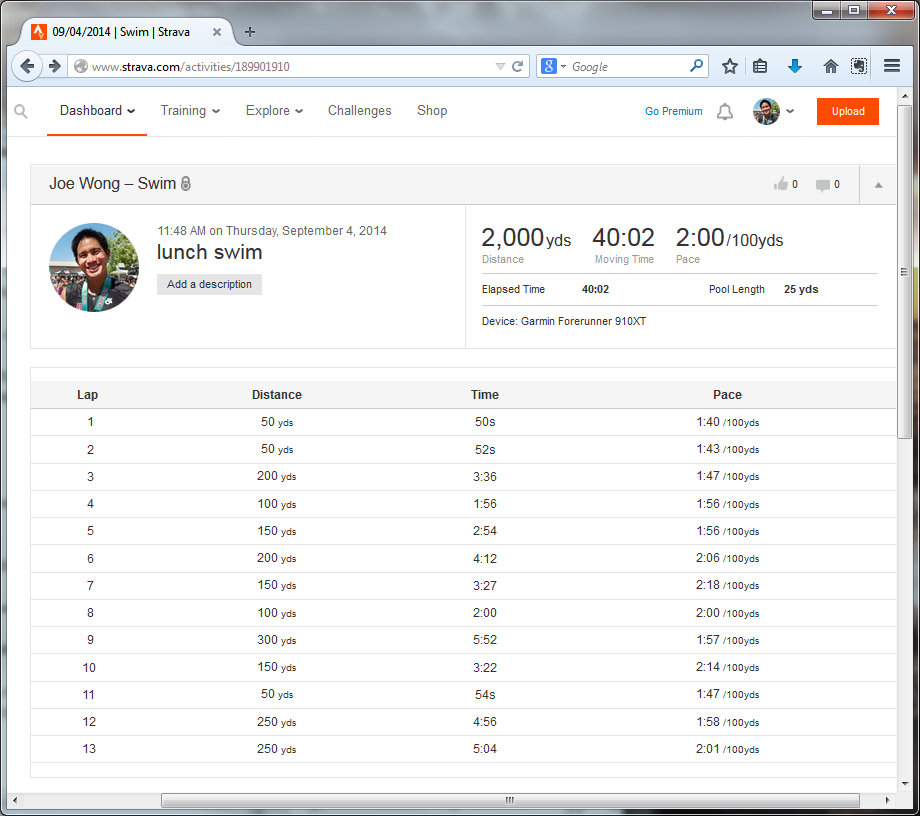Open the Training dropdown menu
The image size is (920, 816).
click(x=190, y=111)
